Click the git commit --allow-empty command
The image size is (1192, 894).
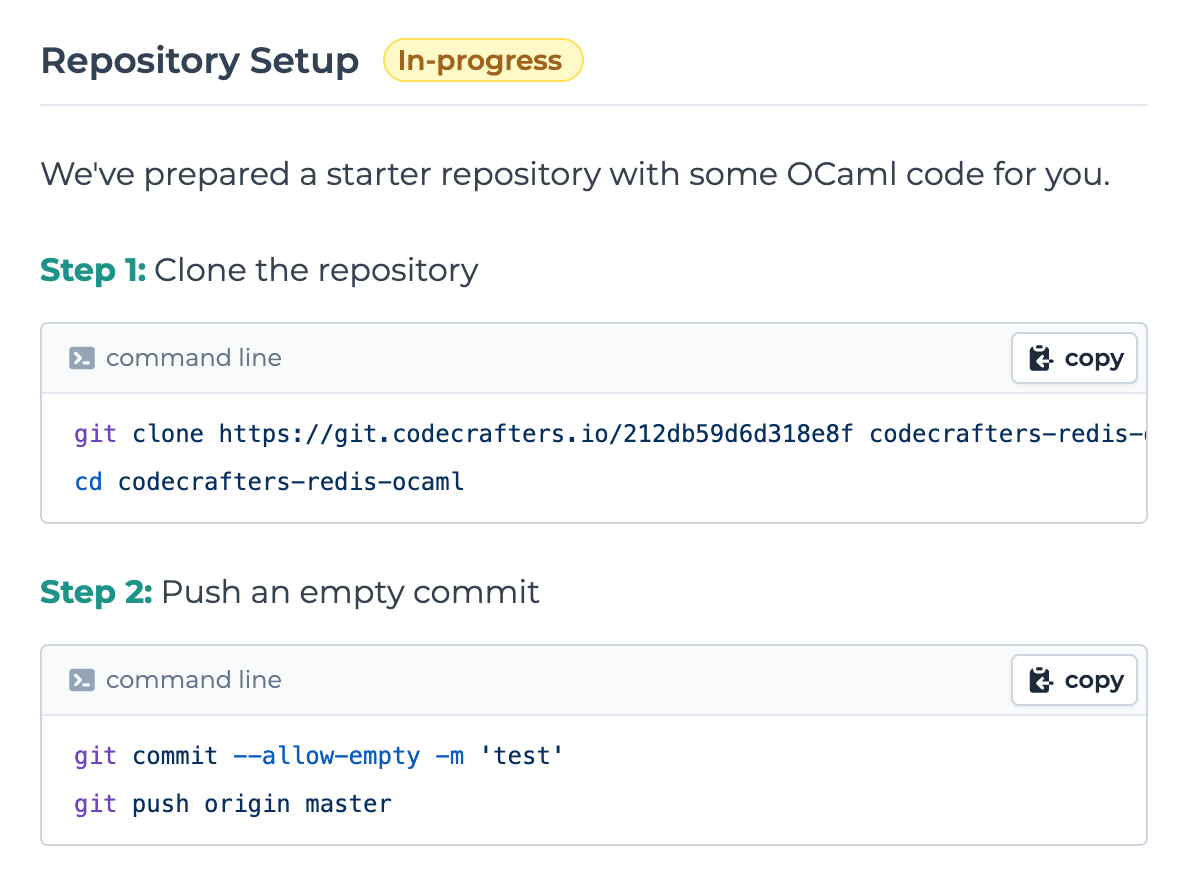[x=315, y=756]
